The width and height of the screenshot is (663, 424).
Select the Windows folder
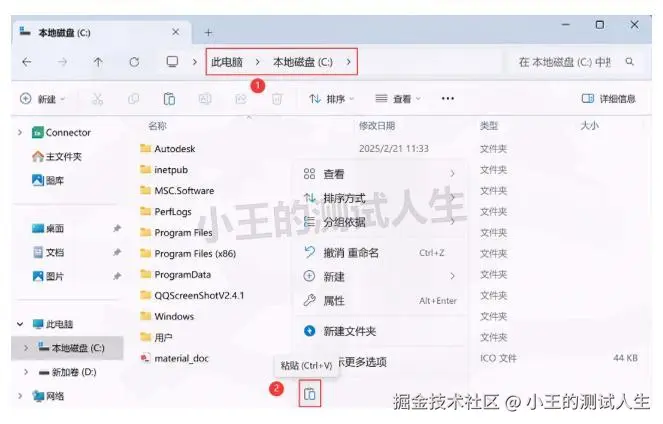coord(167,317)
